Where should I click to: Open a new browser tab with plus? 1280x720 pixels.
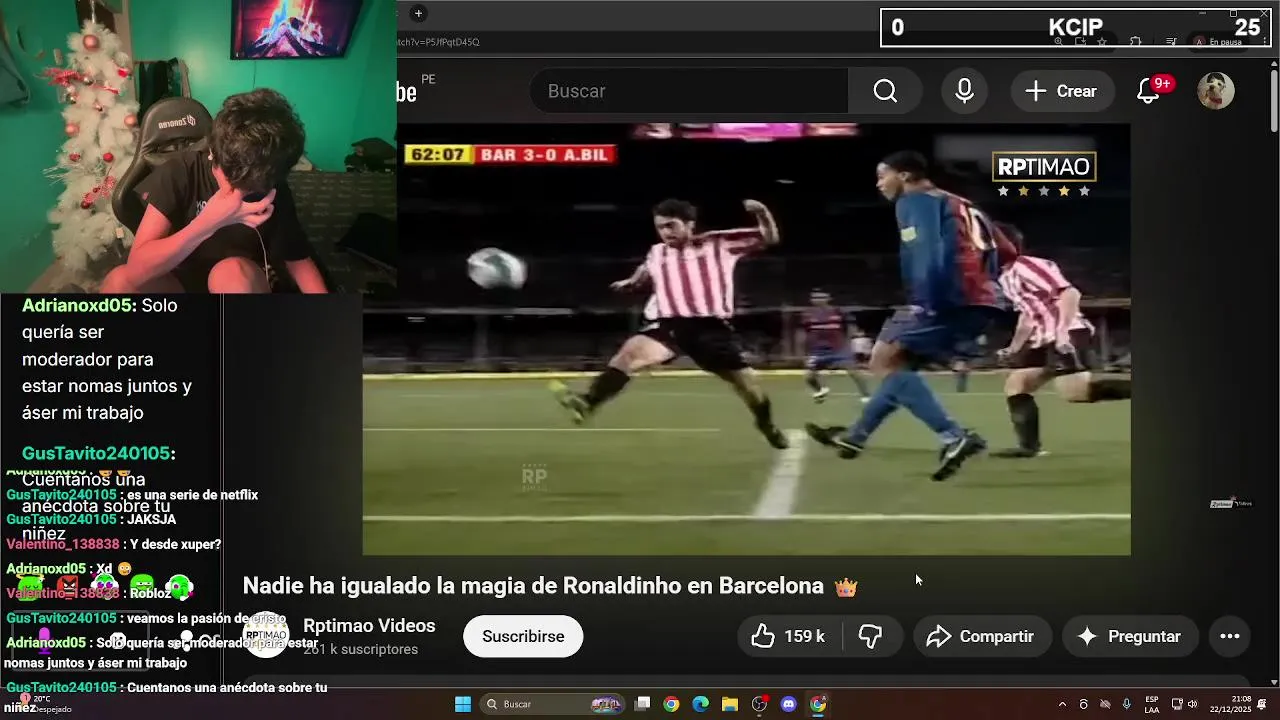pos(418,13)
